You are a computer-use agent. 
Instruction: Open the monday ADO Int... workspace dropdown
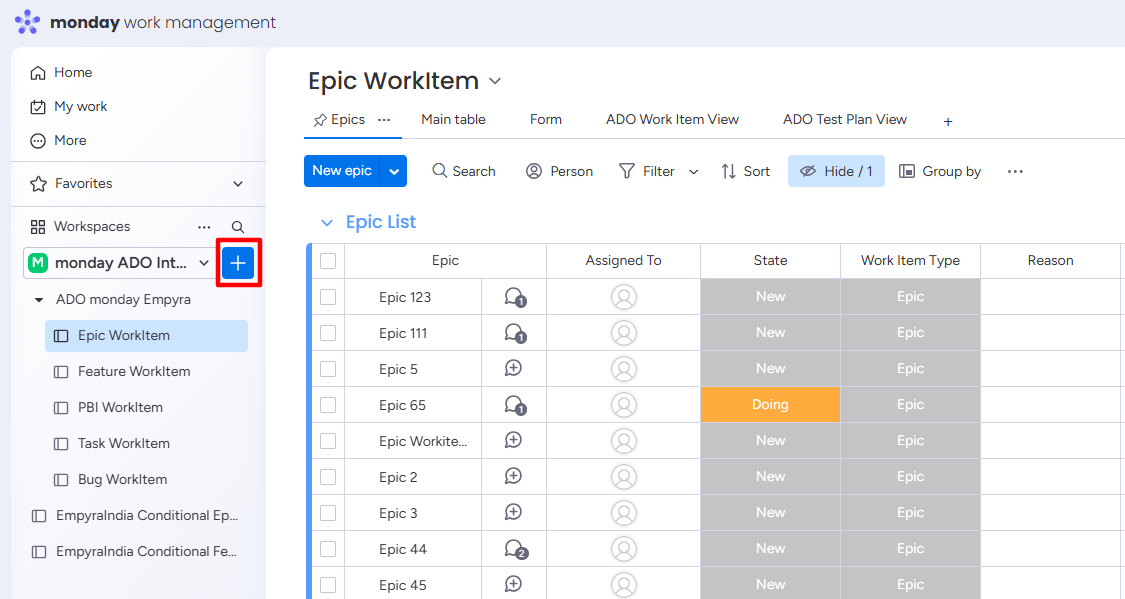204,263
